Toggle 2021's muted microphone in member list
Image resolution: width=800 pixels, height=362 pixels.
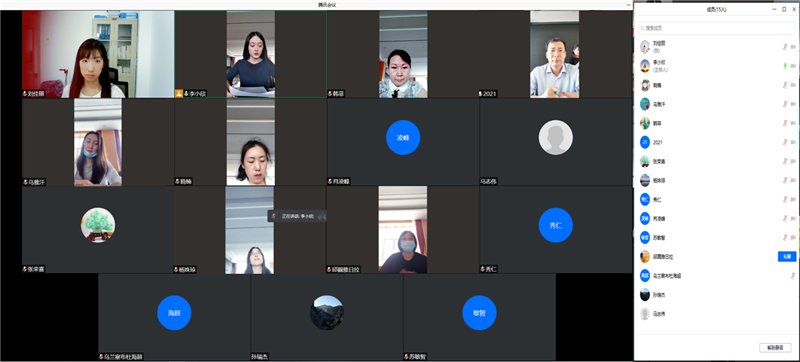pyautogui.click(x=786, y=142)
